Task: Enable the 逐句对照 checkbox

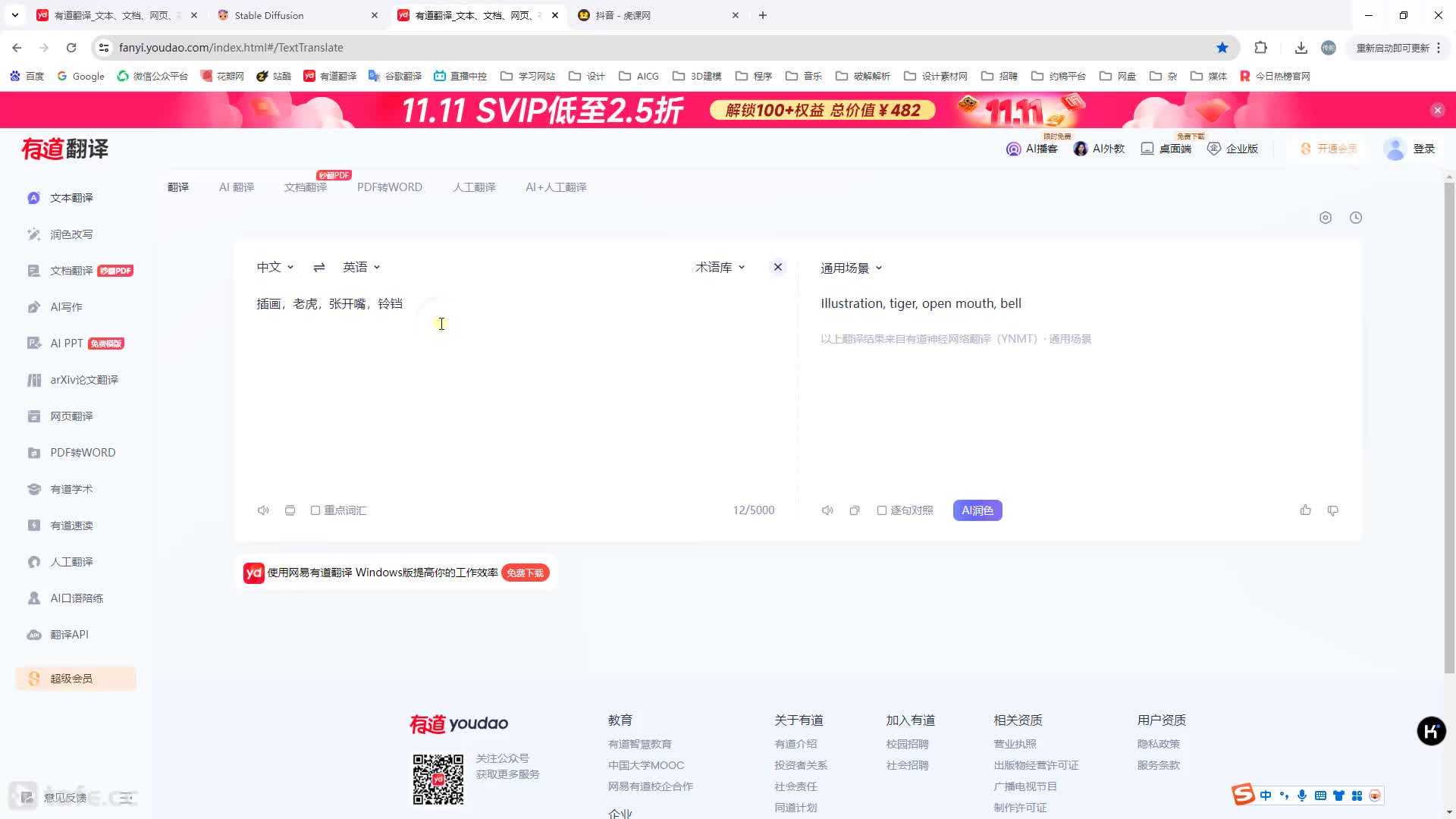Action: coord(882,510)
